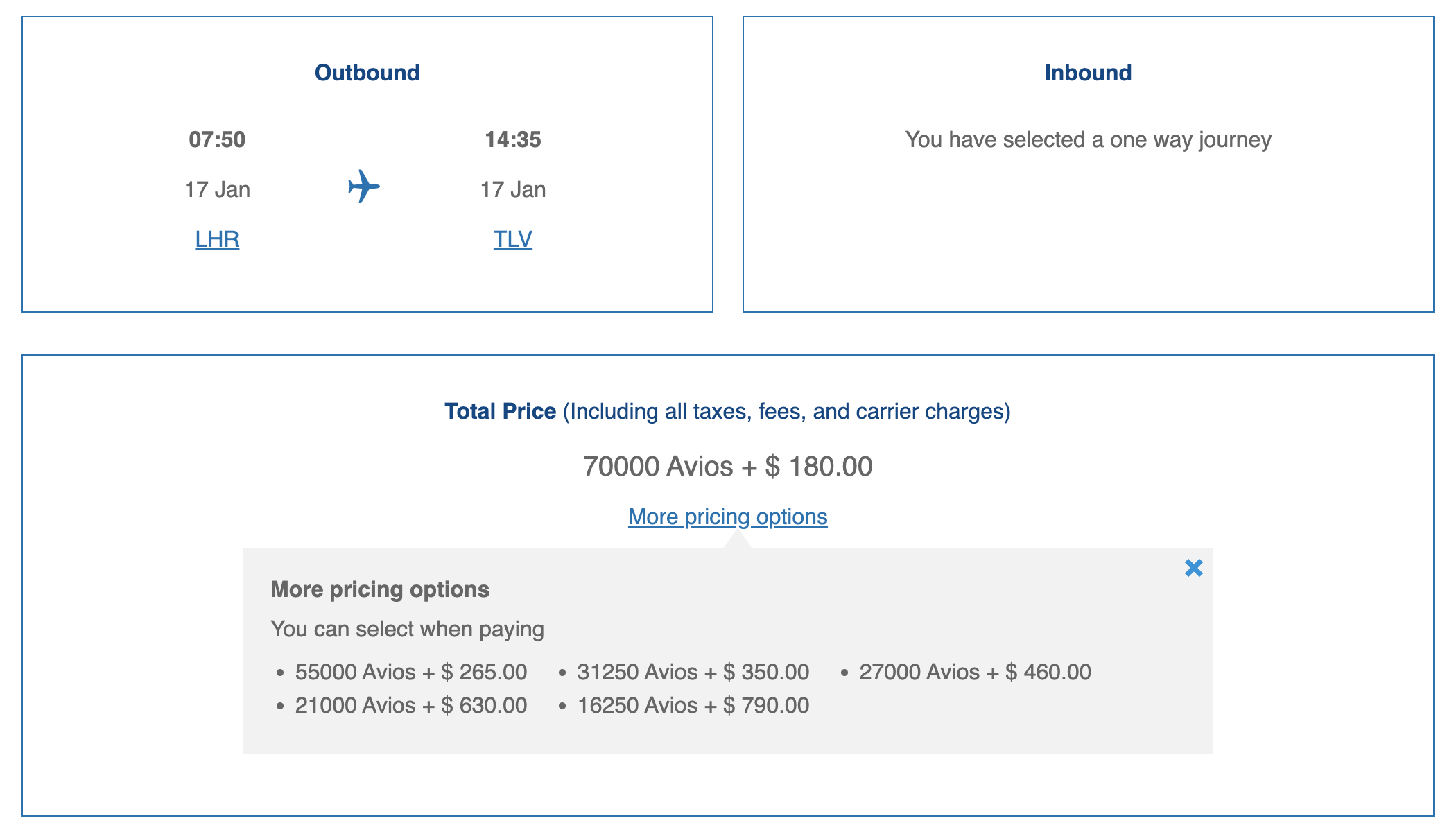Click the Inbound panel header
The width and height of the screenshot is (1456, 832).
point(1086,73)
